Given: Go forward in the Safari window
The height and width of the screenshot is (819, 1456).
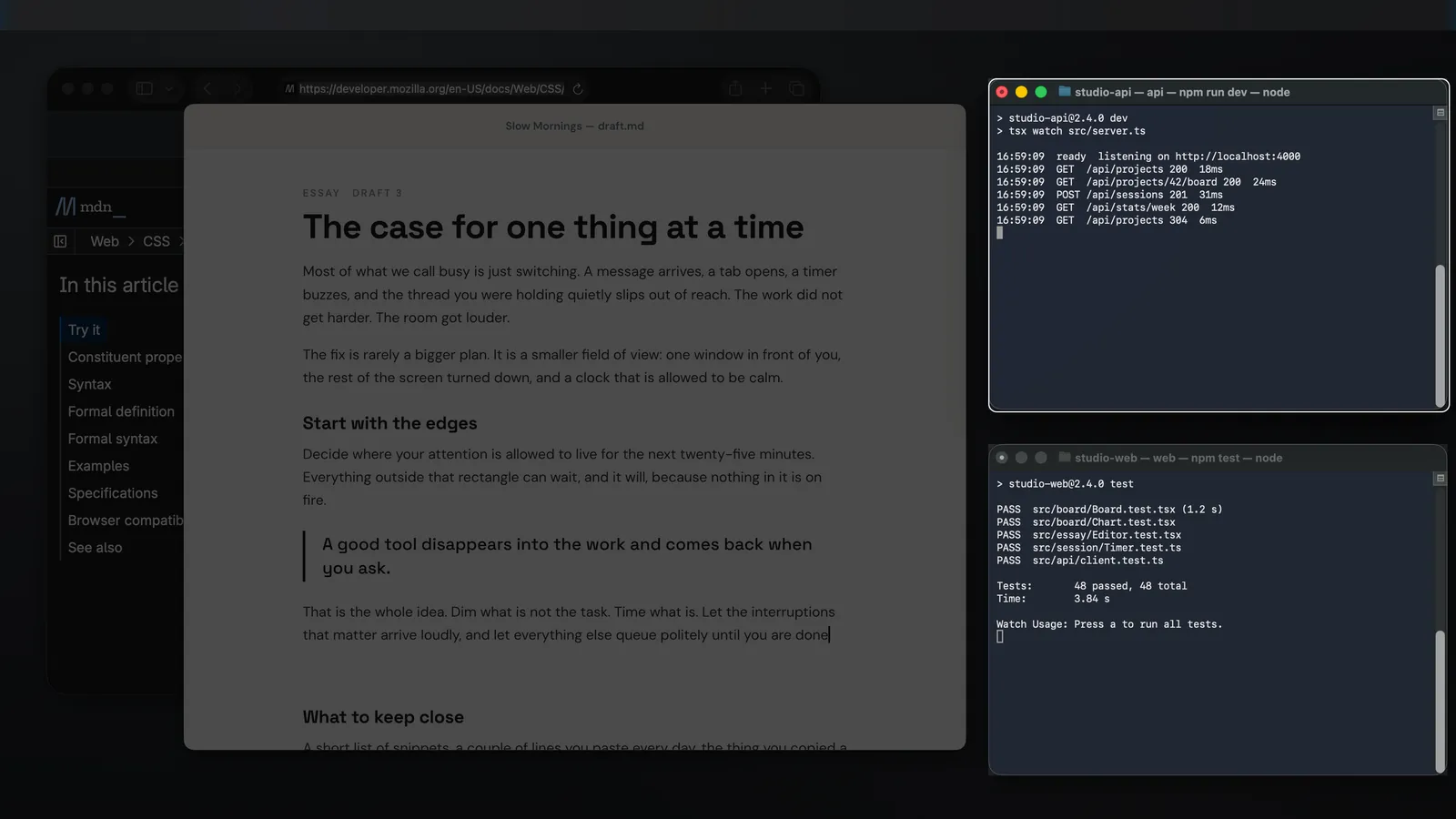Looking at the screenshot, I should point(237,88).
